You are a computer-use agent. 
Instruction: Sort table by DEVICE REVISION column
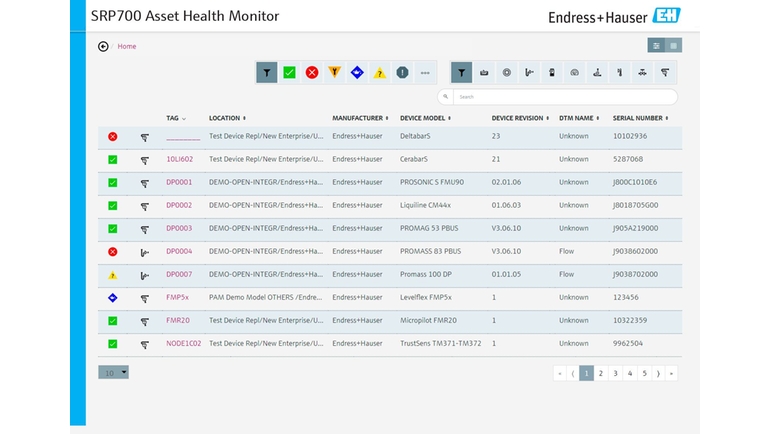click(520, 118)
